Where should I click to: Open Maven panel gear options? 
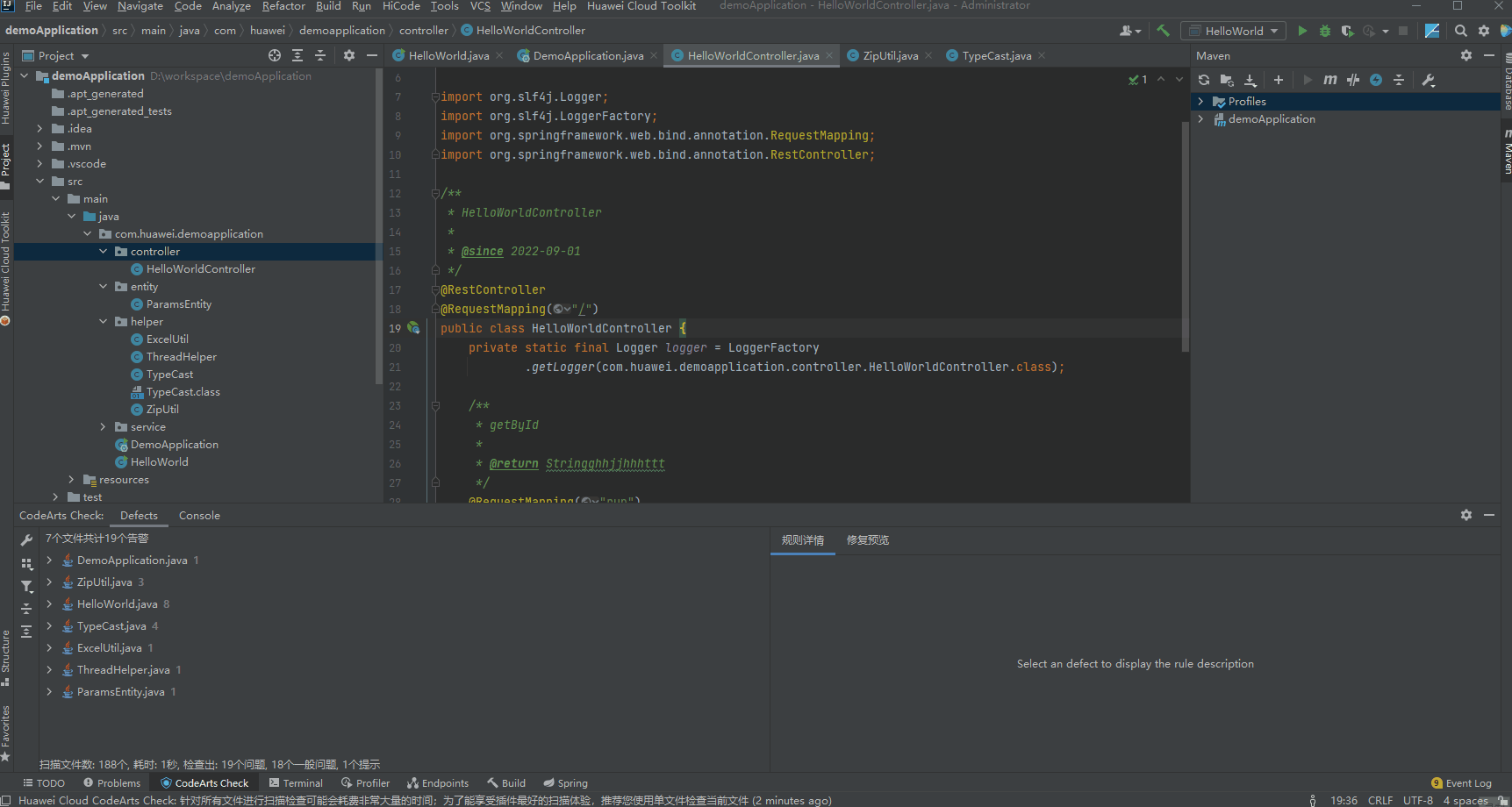pos(1466,55)
